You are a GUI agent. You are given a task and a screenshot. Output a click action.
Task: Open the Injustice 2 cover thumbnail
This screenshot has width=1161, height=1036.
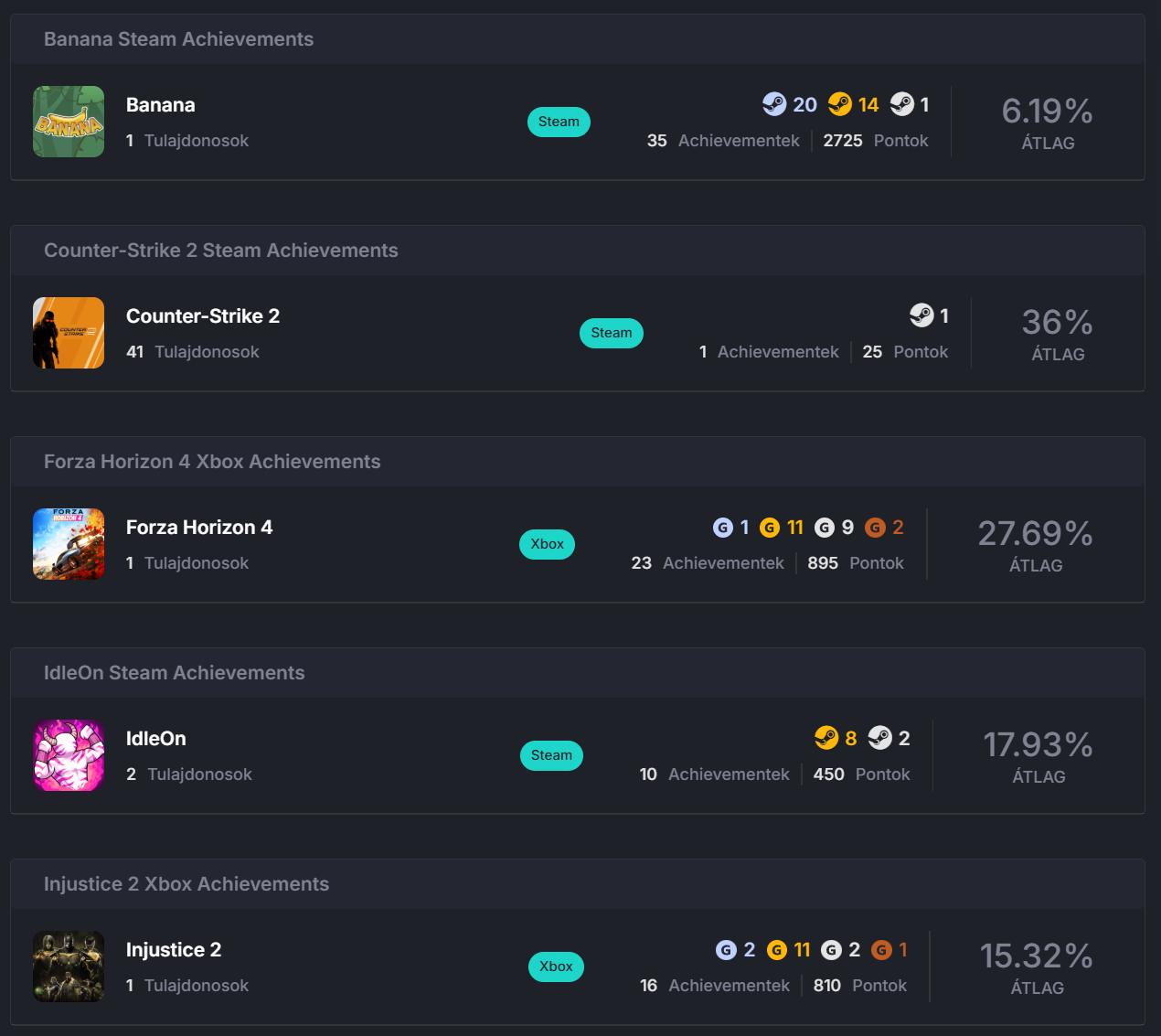[69, 967]
